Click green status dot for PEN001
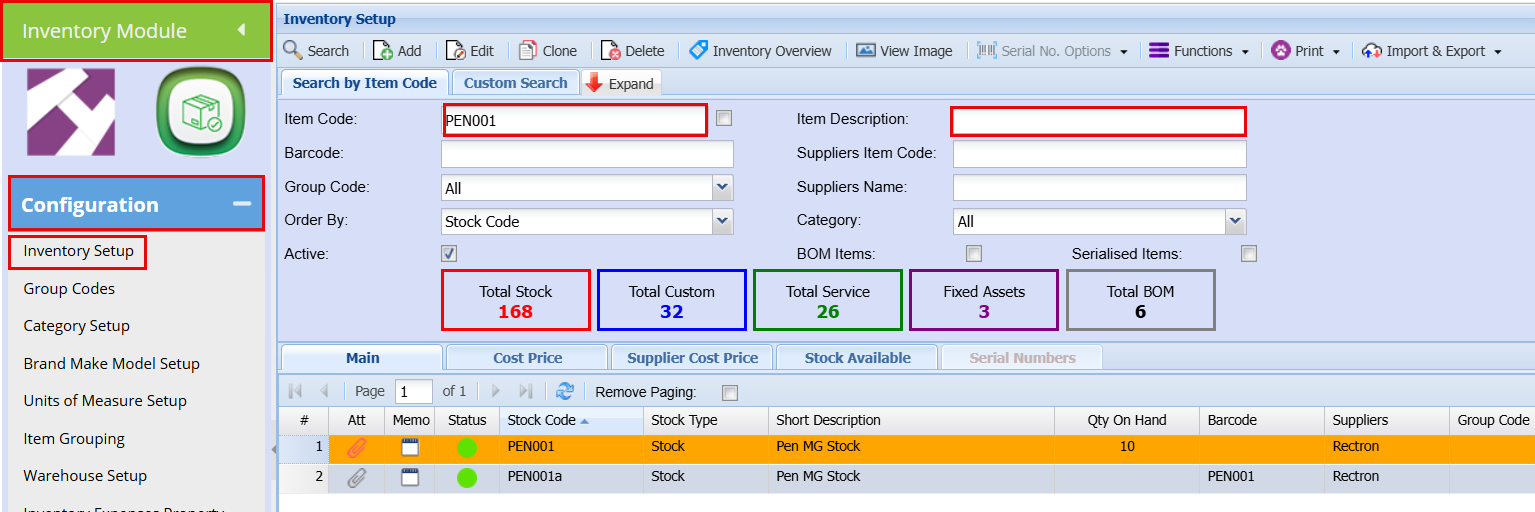 [x=467, y=448]
